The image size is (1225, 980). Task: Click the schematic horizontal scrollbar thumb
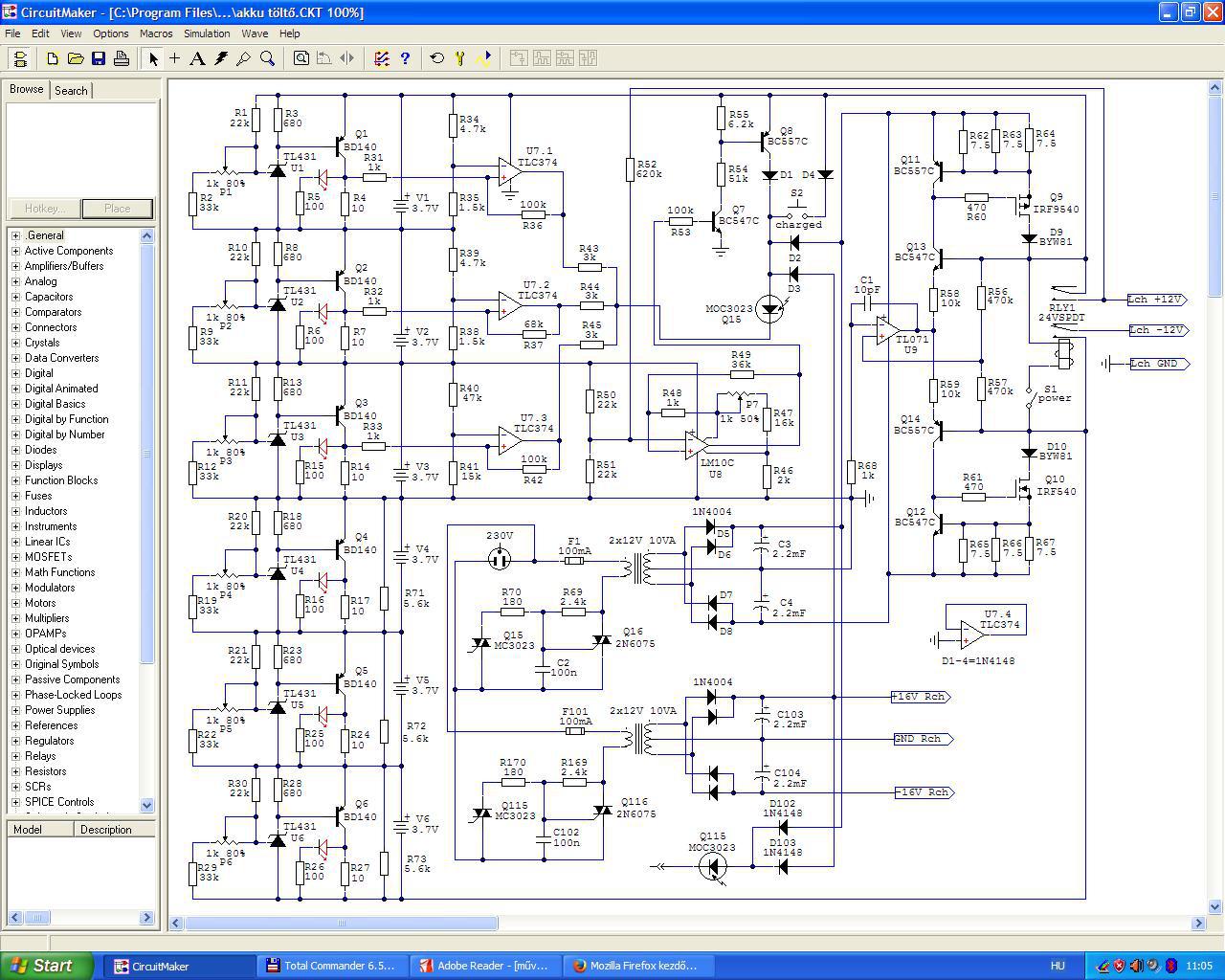coord(342,924)
